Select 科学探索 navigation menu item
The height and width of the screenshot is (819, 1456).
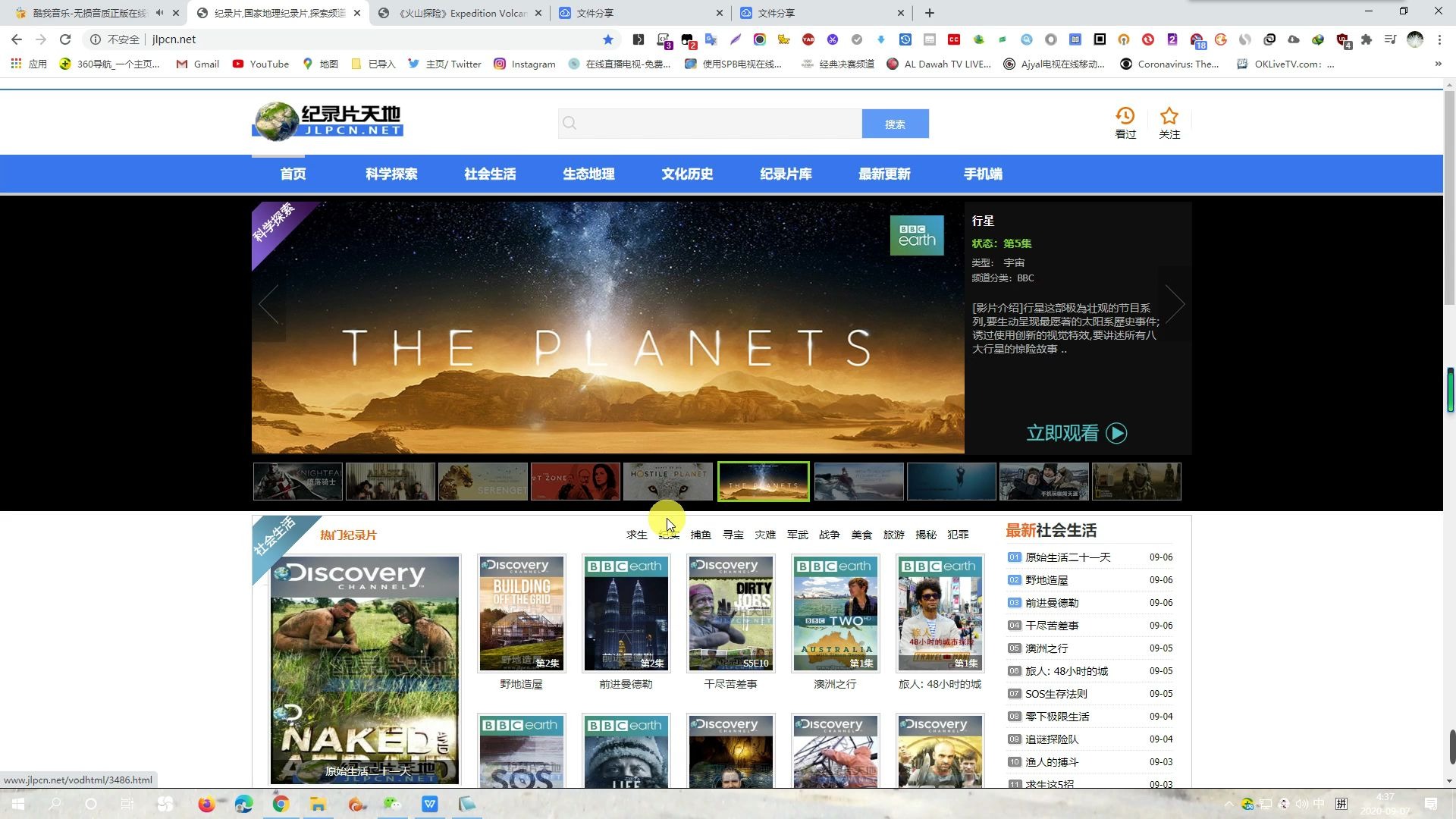pos(391,173)
